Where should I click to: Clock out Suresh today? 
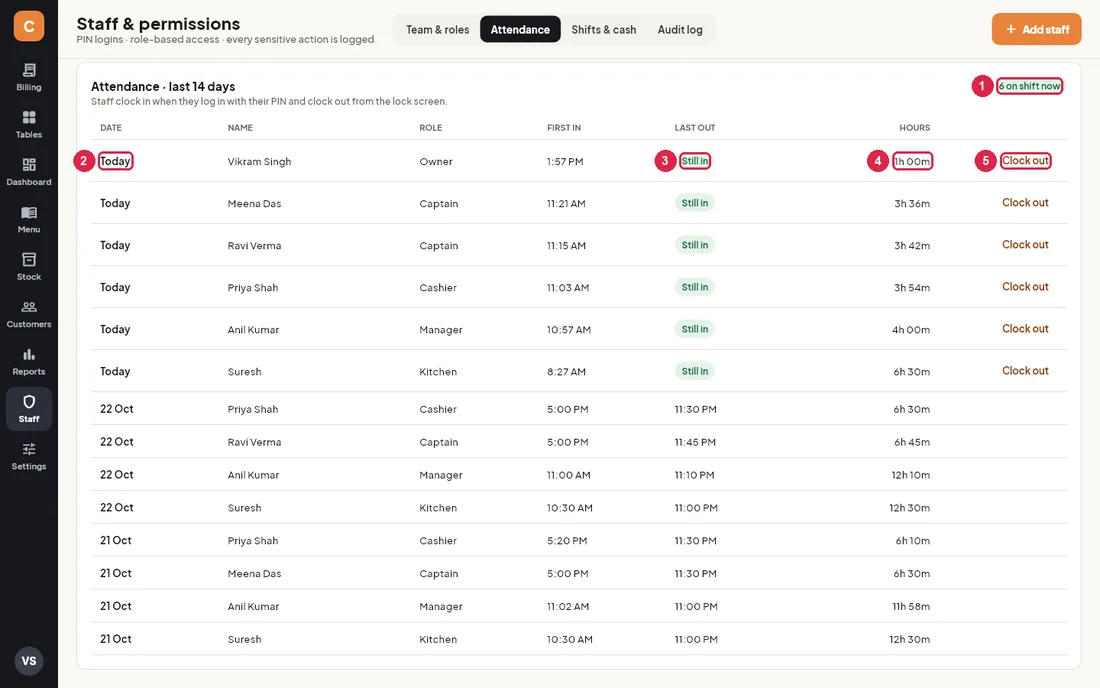pos(1025,371)
